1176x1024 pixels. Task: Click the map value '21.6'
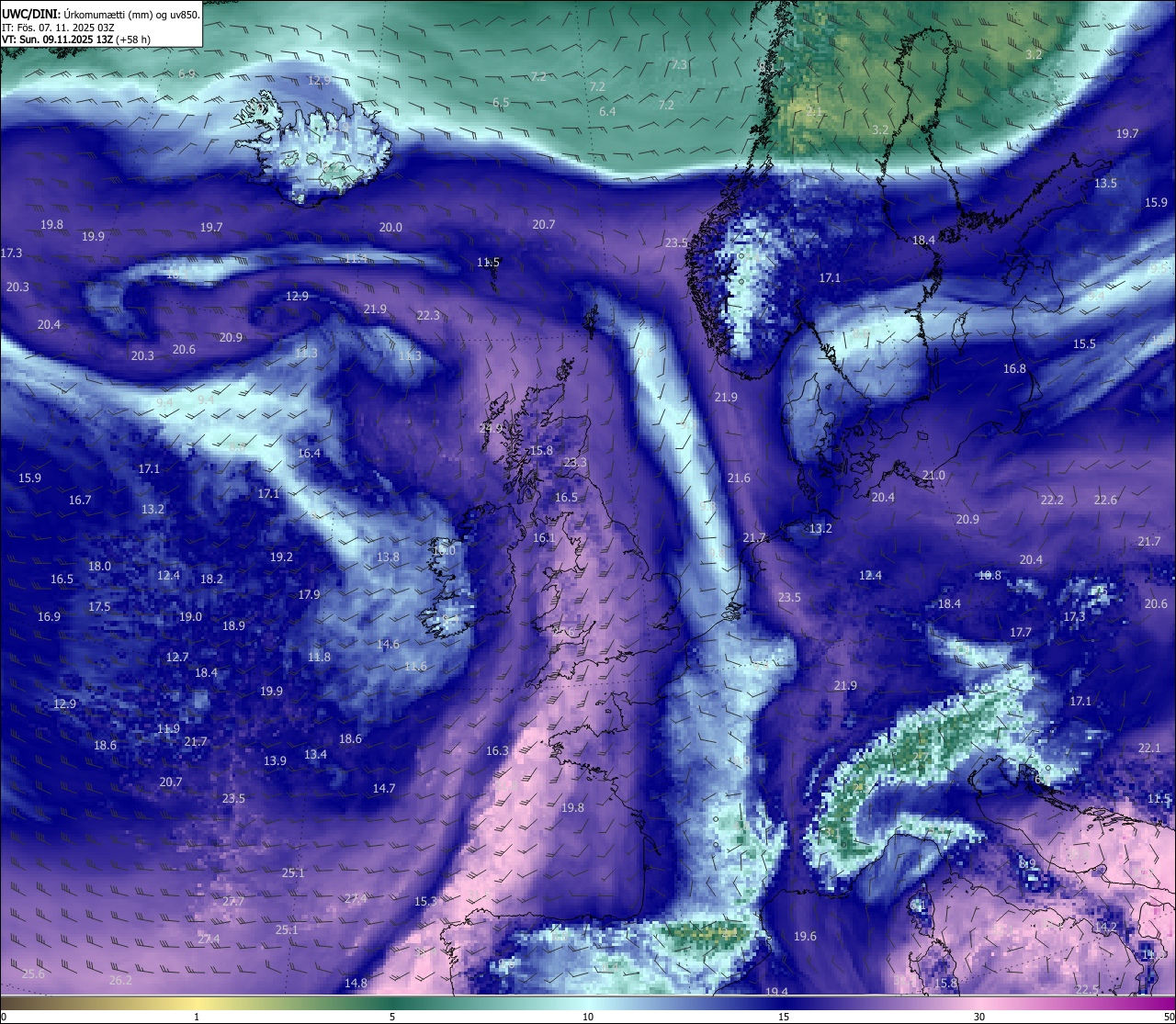[739, 478]
